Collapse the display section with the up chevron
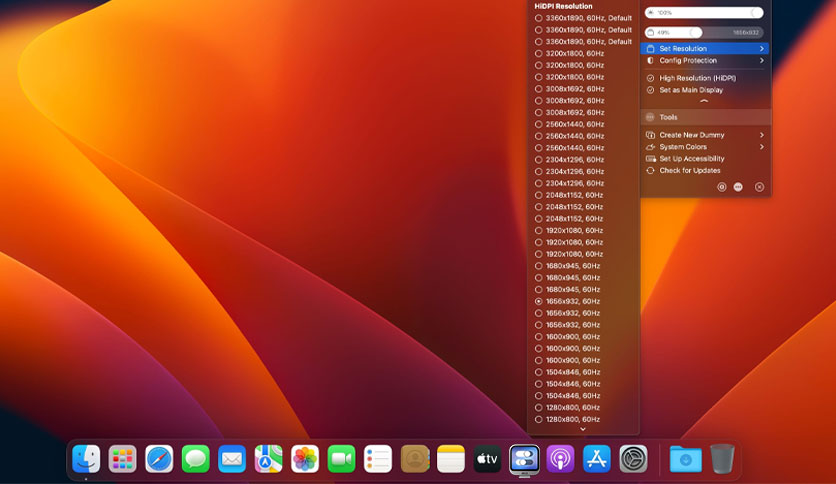Viewport: 836px width, 484px height. [704, 101]
